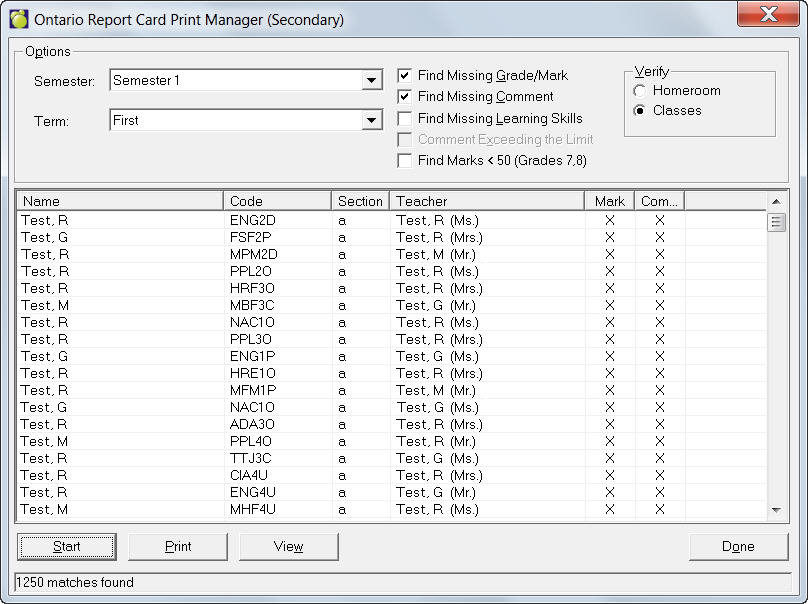
Task: Sort list by Name column header
Action: tap(119, 201)
